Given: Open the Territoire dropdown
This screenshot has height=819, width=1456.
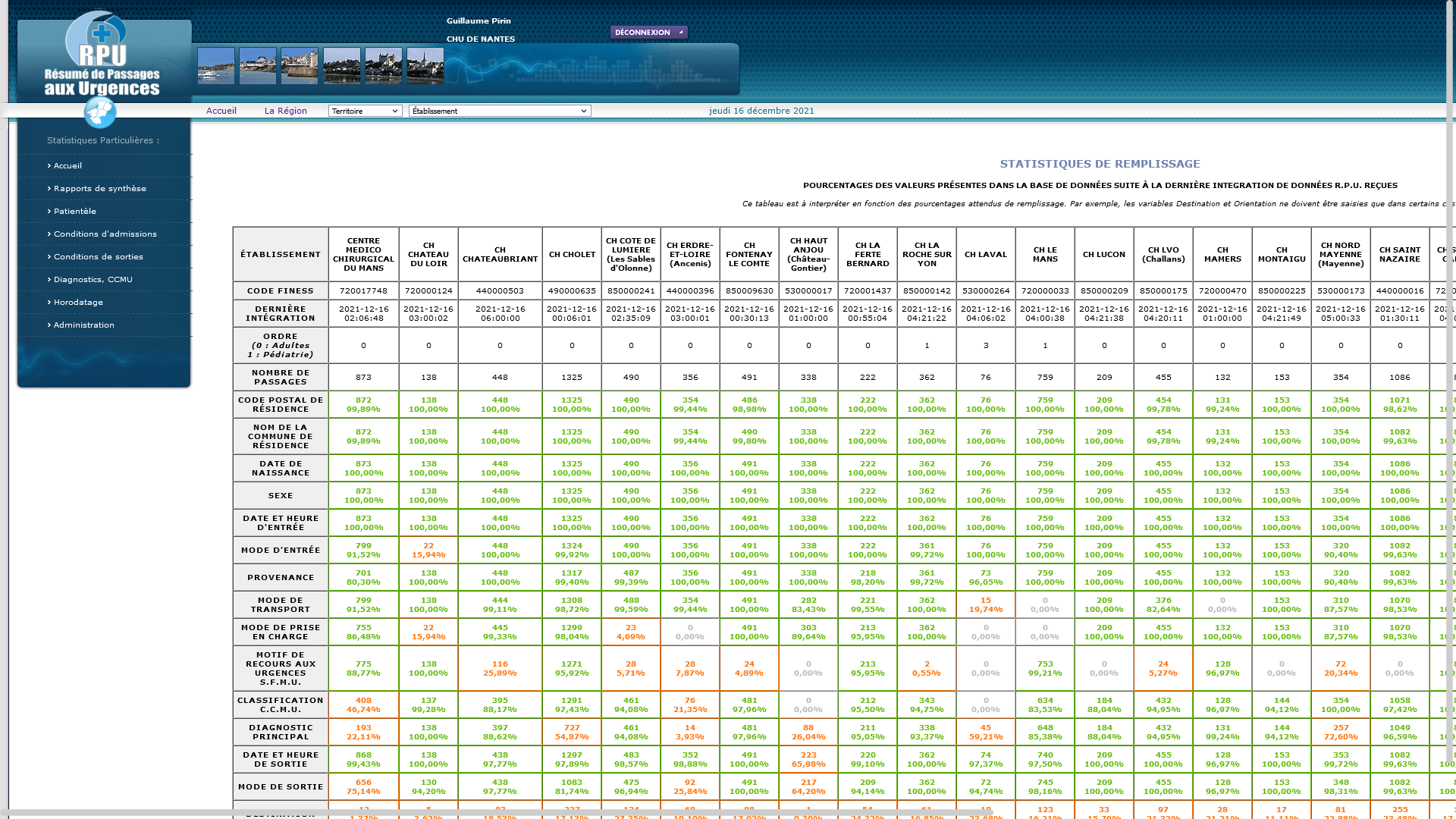Looking at the screenshot, I should pyautogui.click(x=365, y=111).
